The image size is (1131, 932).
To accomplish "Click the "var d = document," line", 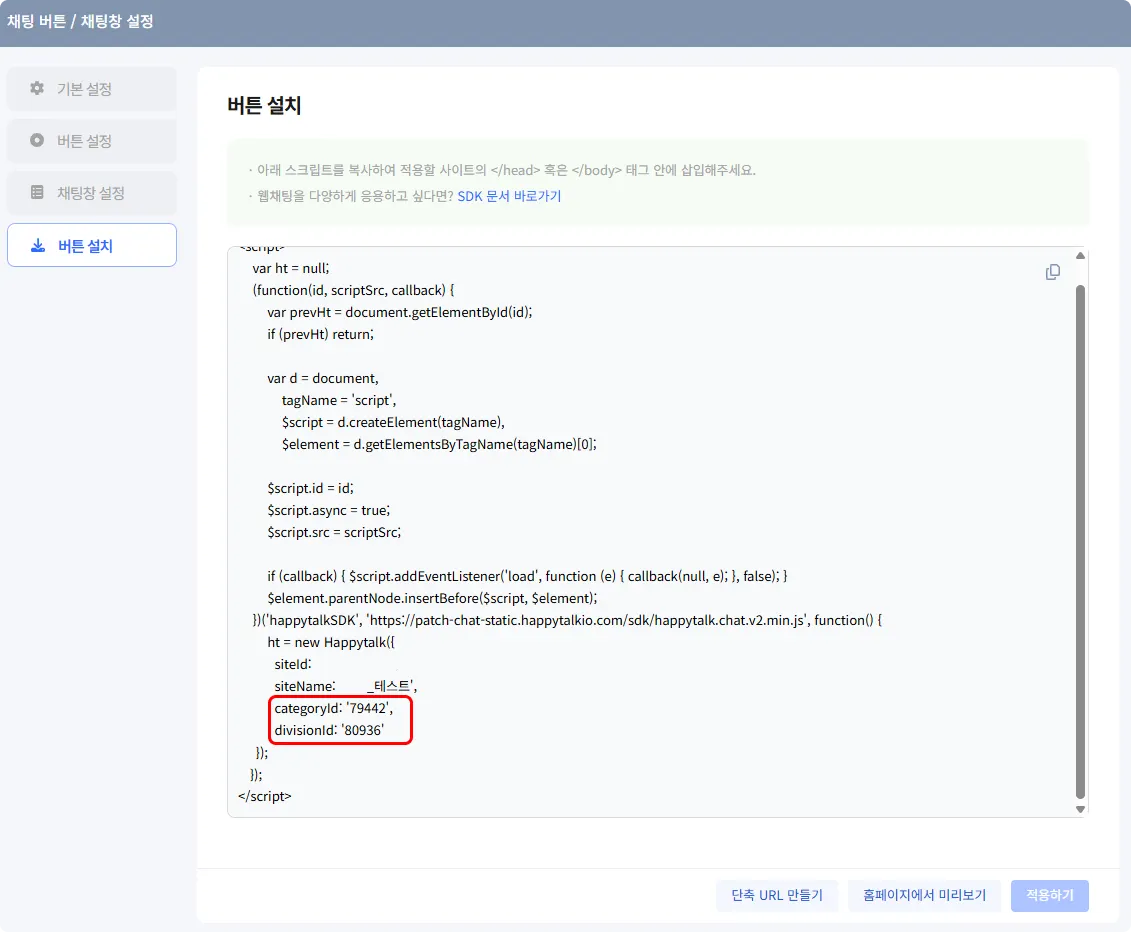I will click(x=322, y=378).
